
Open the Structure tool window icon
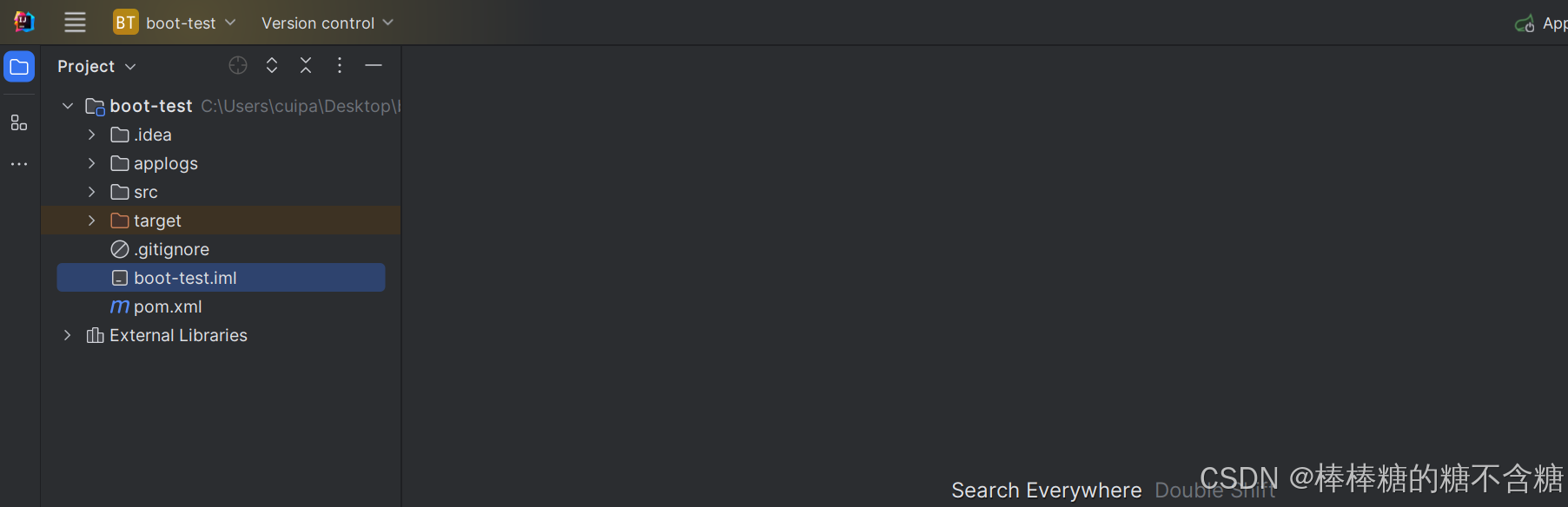19,122
